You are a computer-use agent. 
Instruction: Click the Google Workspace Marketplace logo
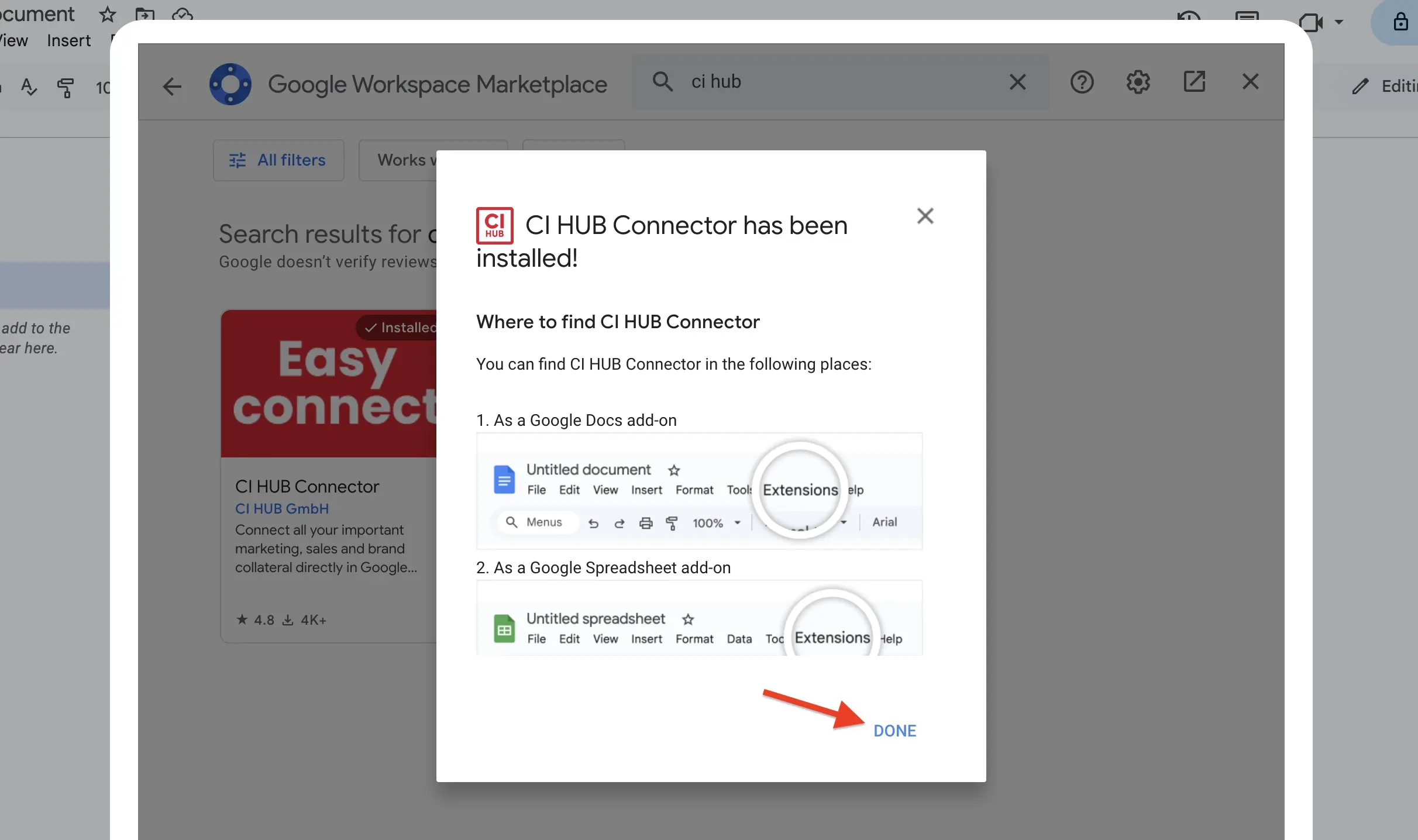[x=230, y=84]
